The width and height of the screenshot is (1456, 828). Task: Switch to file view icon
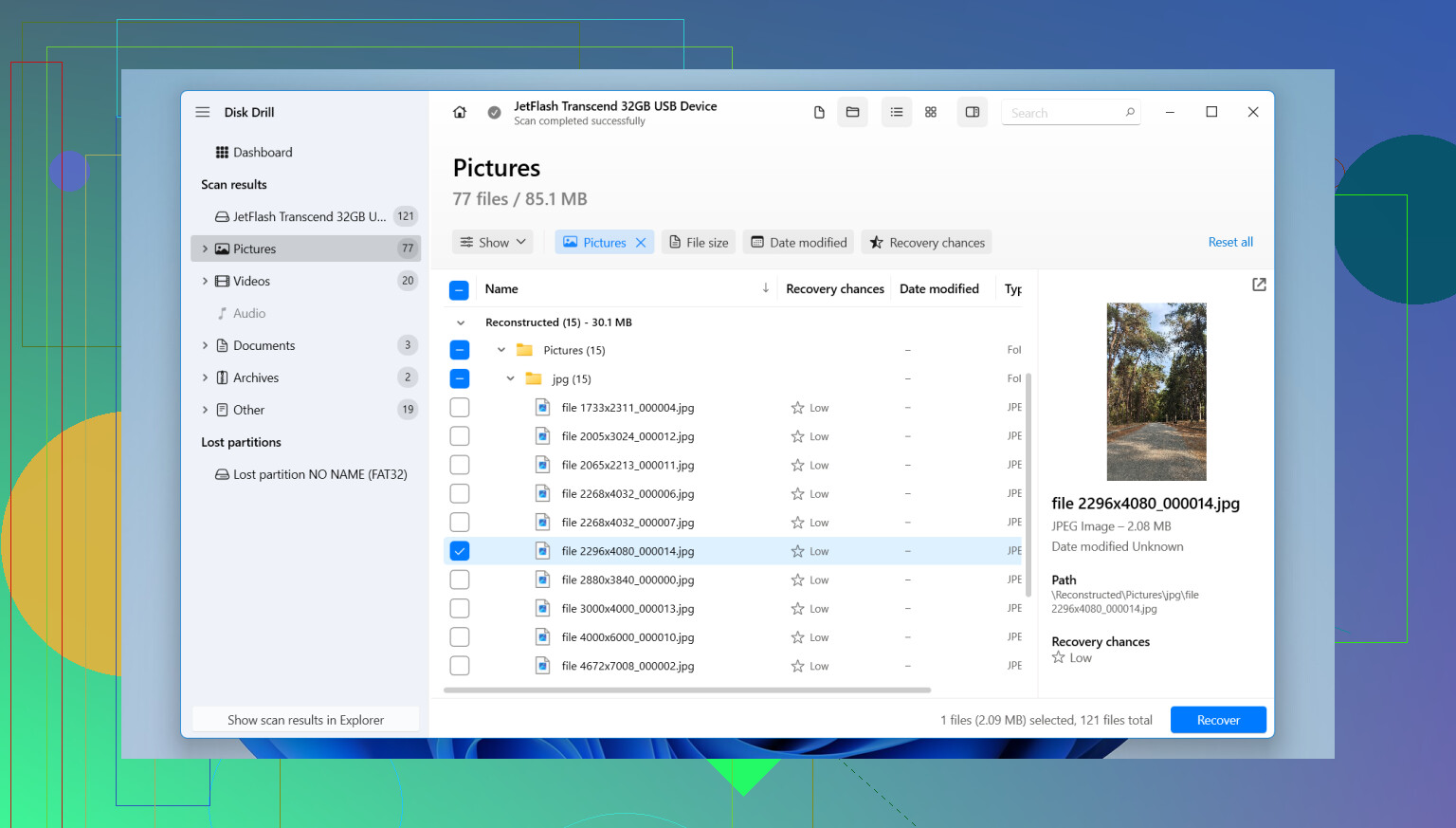pos(819,112)
